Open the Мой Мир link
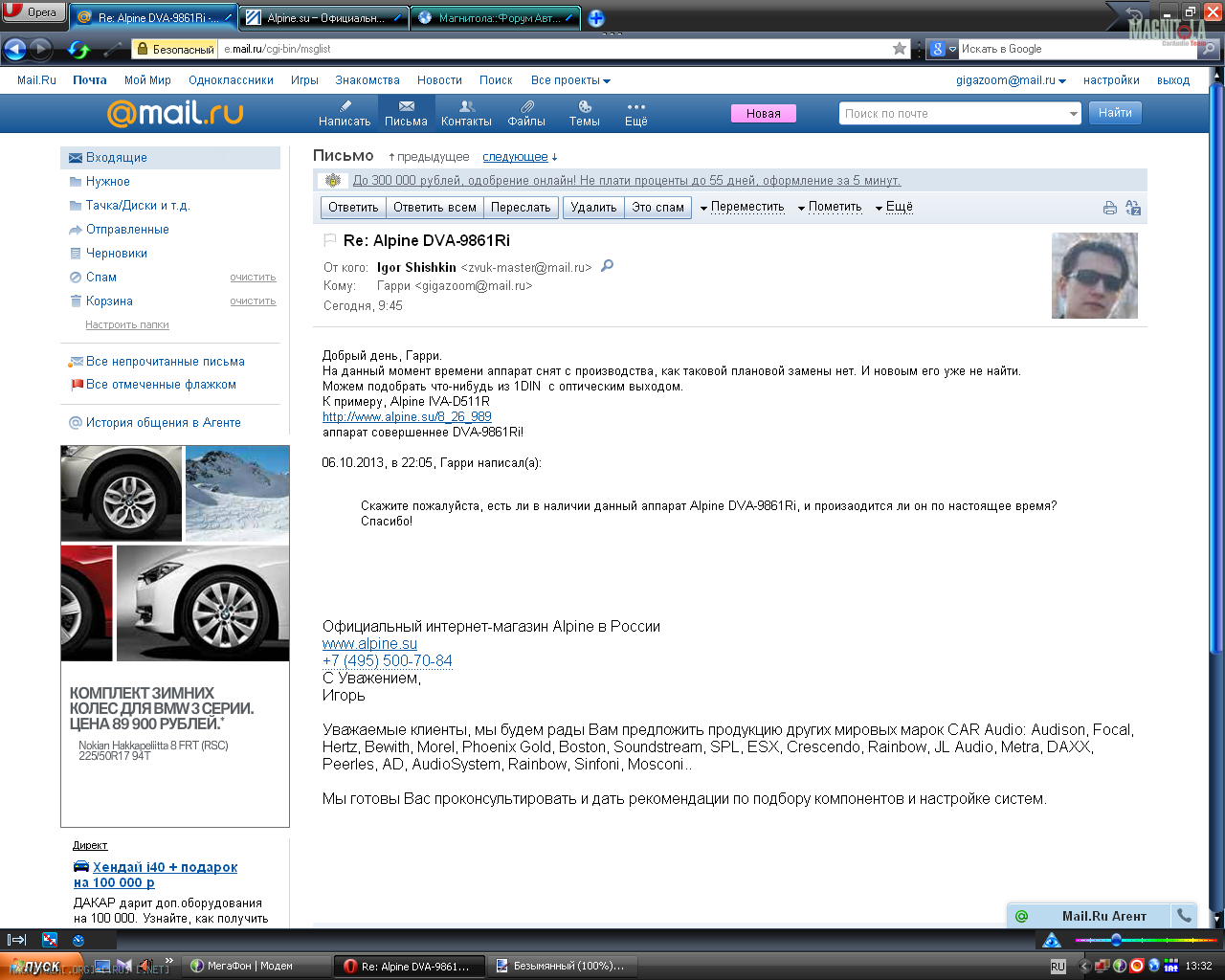The width and height of the screenshot is (1225, 980). 147,80
